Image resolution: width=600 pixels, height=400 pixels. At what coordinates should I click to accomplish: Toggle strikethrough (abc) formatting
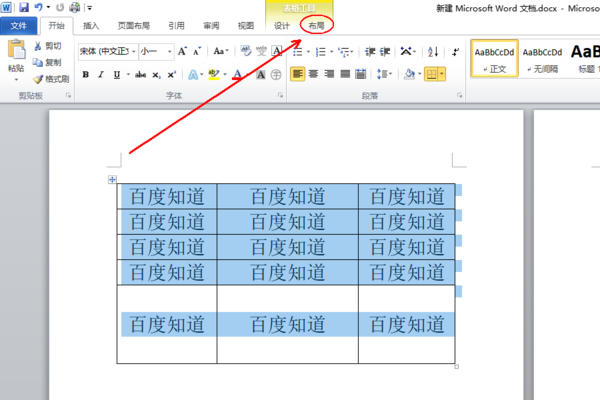pos(140,75)
